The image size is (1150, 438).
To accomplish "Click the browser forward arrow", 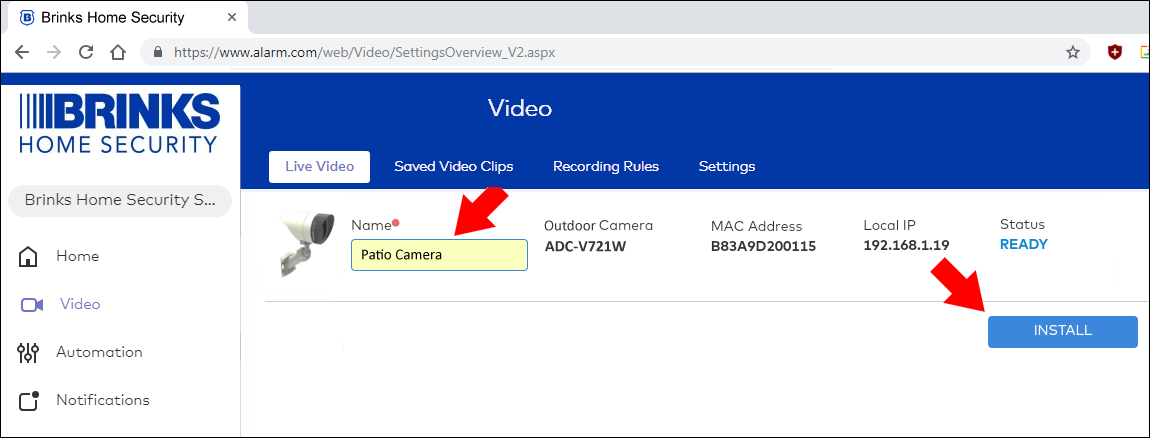I will [54, 52].
